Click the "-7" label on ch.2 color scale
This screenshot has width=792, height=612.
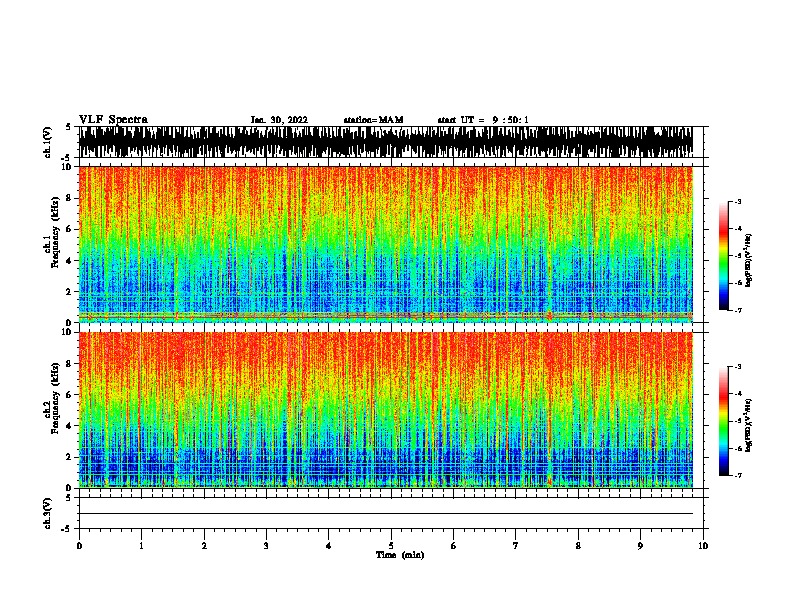(738, 475)
